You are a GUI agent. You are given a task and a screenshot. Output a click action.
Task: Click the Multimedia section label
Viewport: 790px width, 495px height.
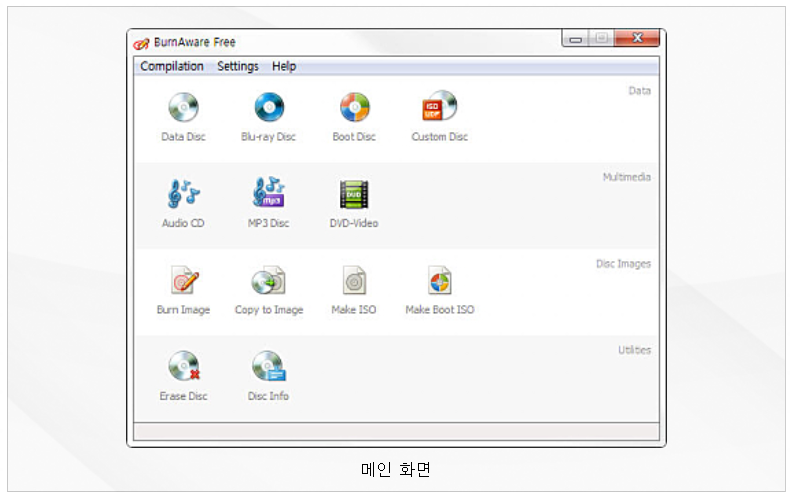(x=627, y=177)
